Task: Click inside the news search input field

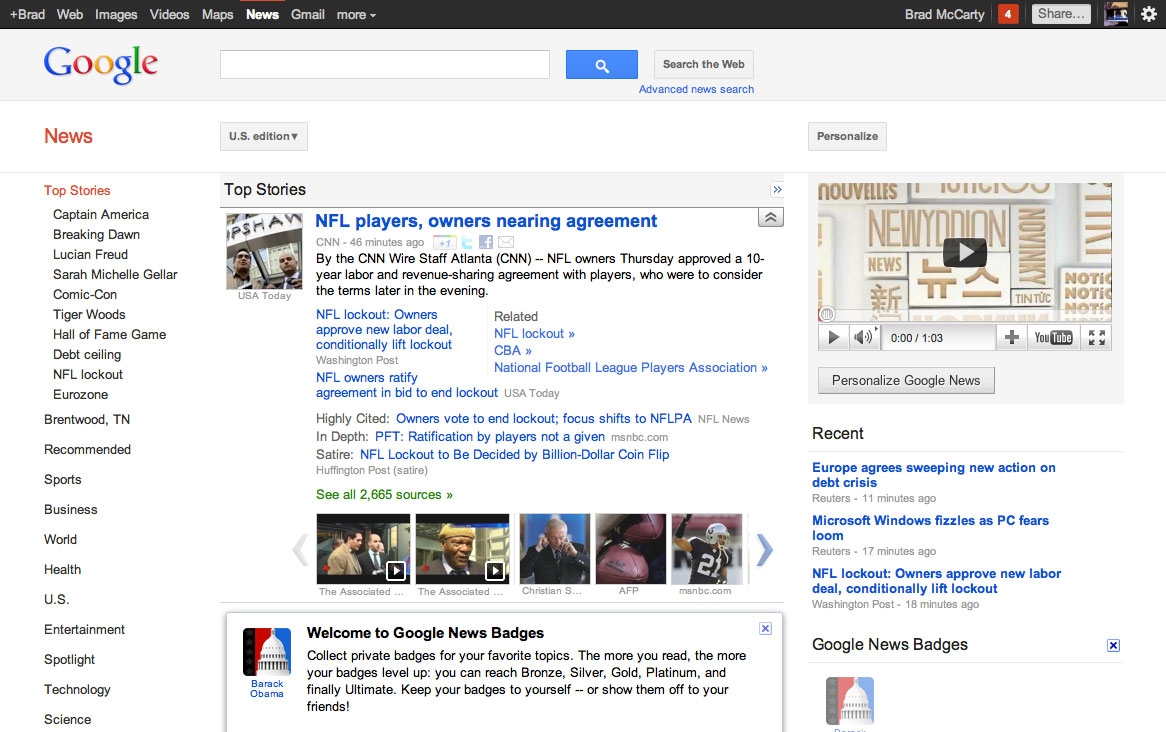Action: click(x=384, y=65)
